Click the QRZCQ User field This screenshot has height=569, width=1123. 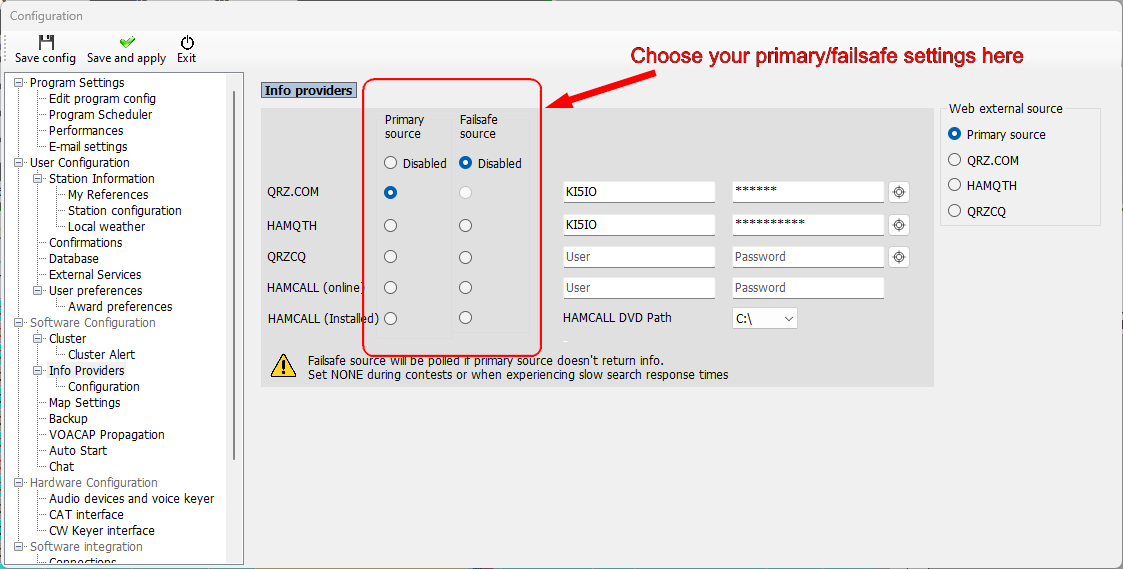coord(640,257)
